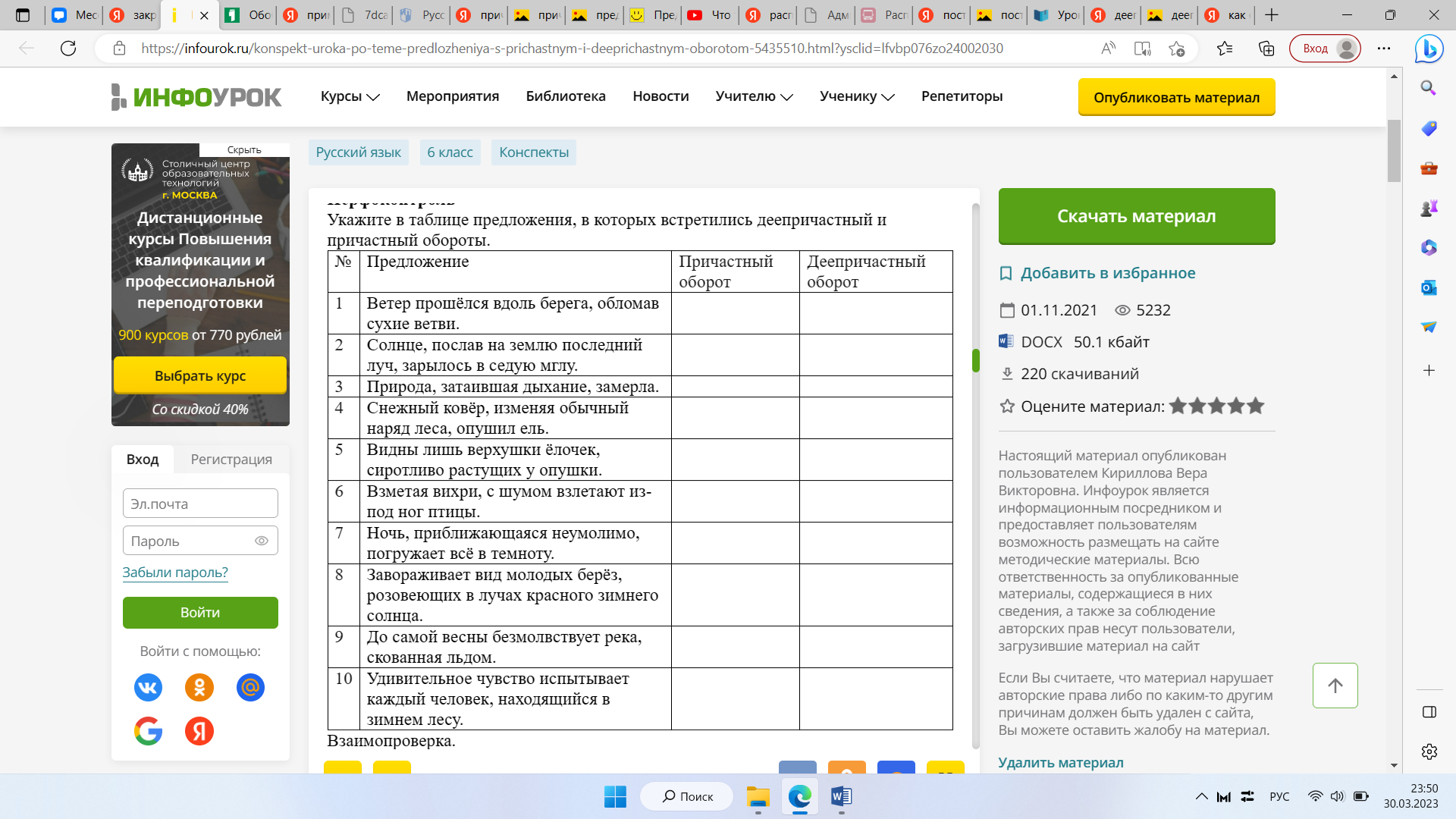This screenshot has height=819, width=1456.
Task: Open the Read aloud icon in address bar
Action: tap(1108, 49)
